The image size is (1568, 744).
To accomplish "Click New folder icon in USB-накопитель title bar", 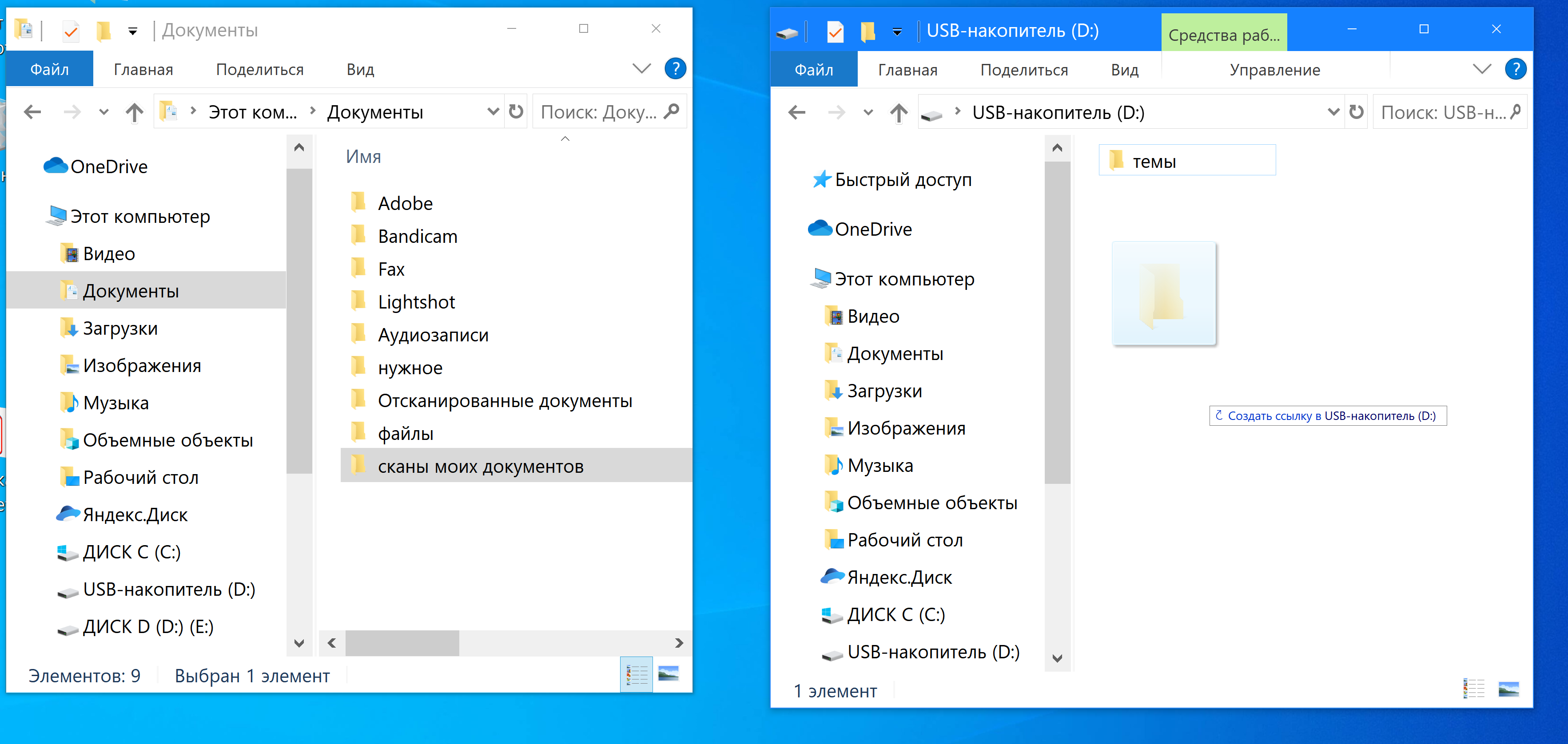I will tap(868, 31).
